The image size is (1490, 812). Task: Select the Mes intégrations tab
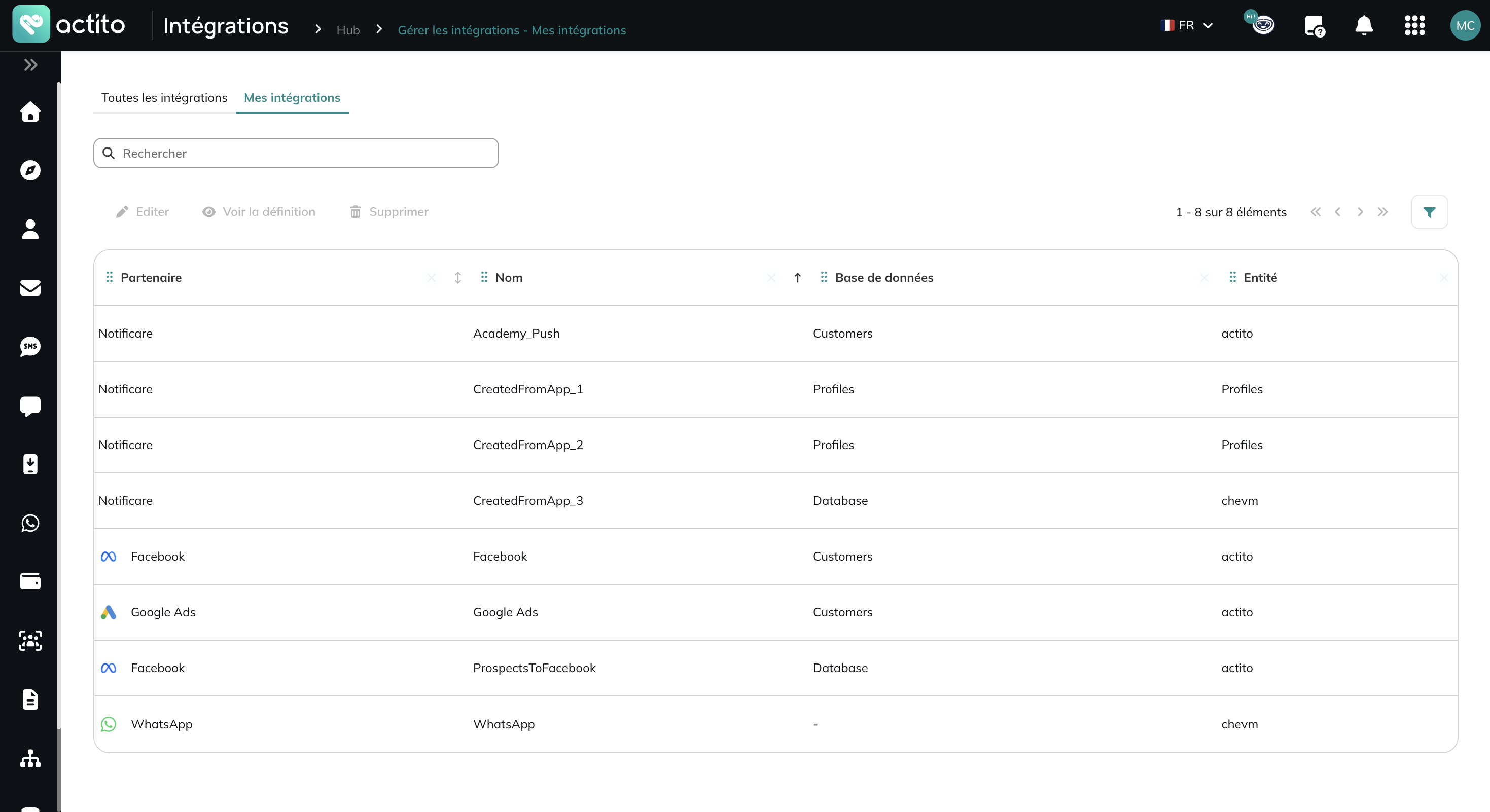[x=292, y=98]
